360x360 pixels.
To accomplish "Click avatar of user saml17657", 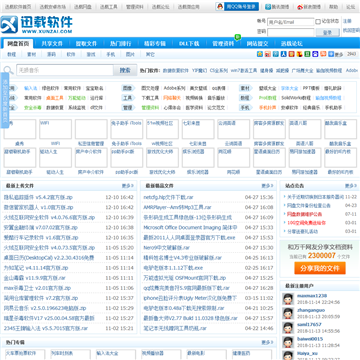I will (x=288, y=328).
